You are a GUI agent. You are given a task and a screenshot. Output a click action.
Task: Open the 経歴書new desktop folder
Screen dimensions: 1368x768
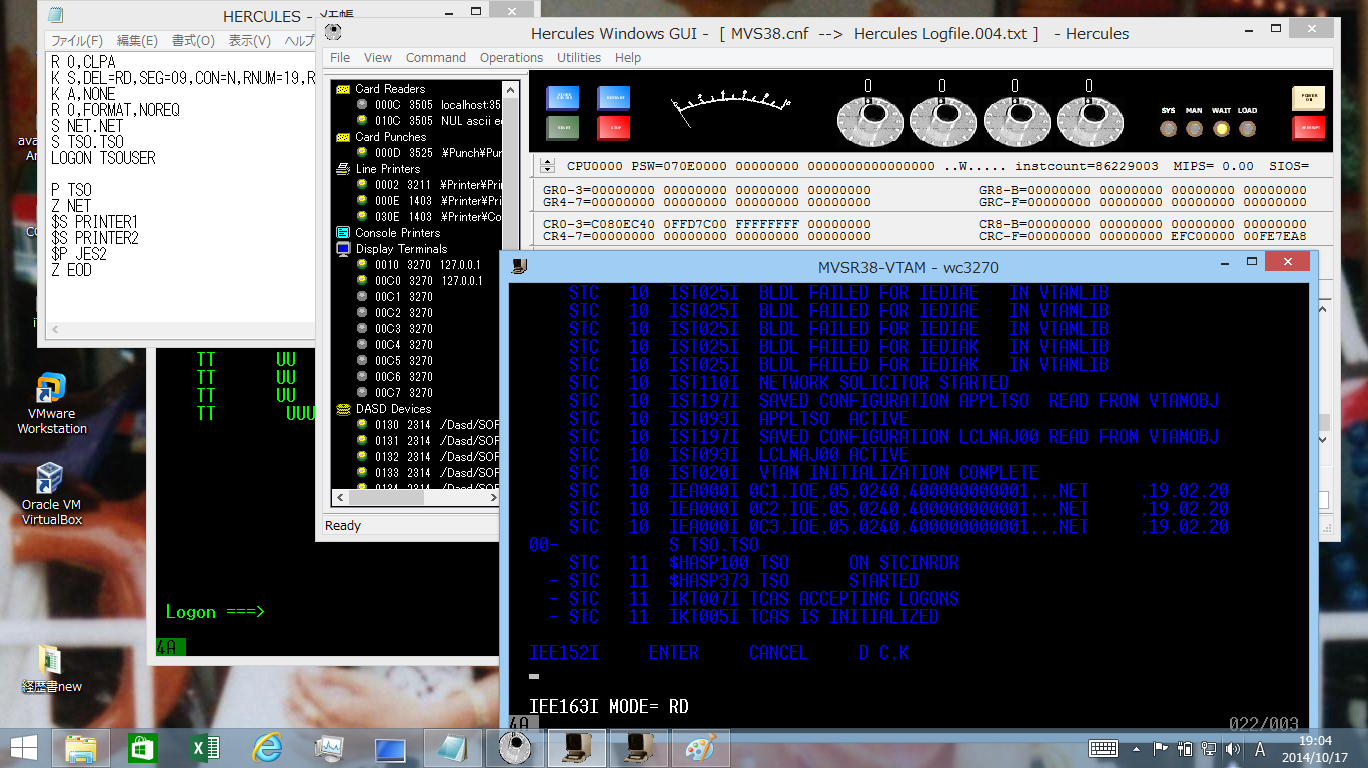[x=52, y=670]
